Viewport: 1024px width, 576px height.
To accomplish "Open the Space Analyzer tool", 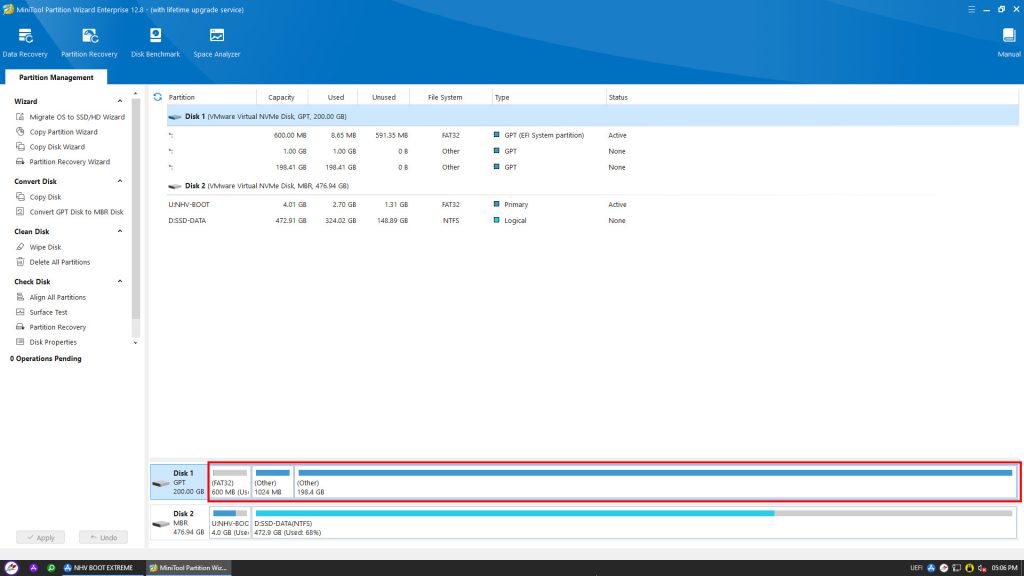I will [x=217, y=43].
